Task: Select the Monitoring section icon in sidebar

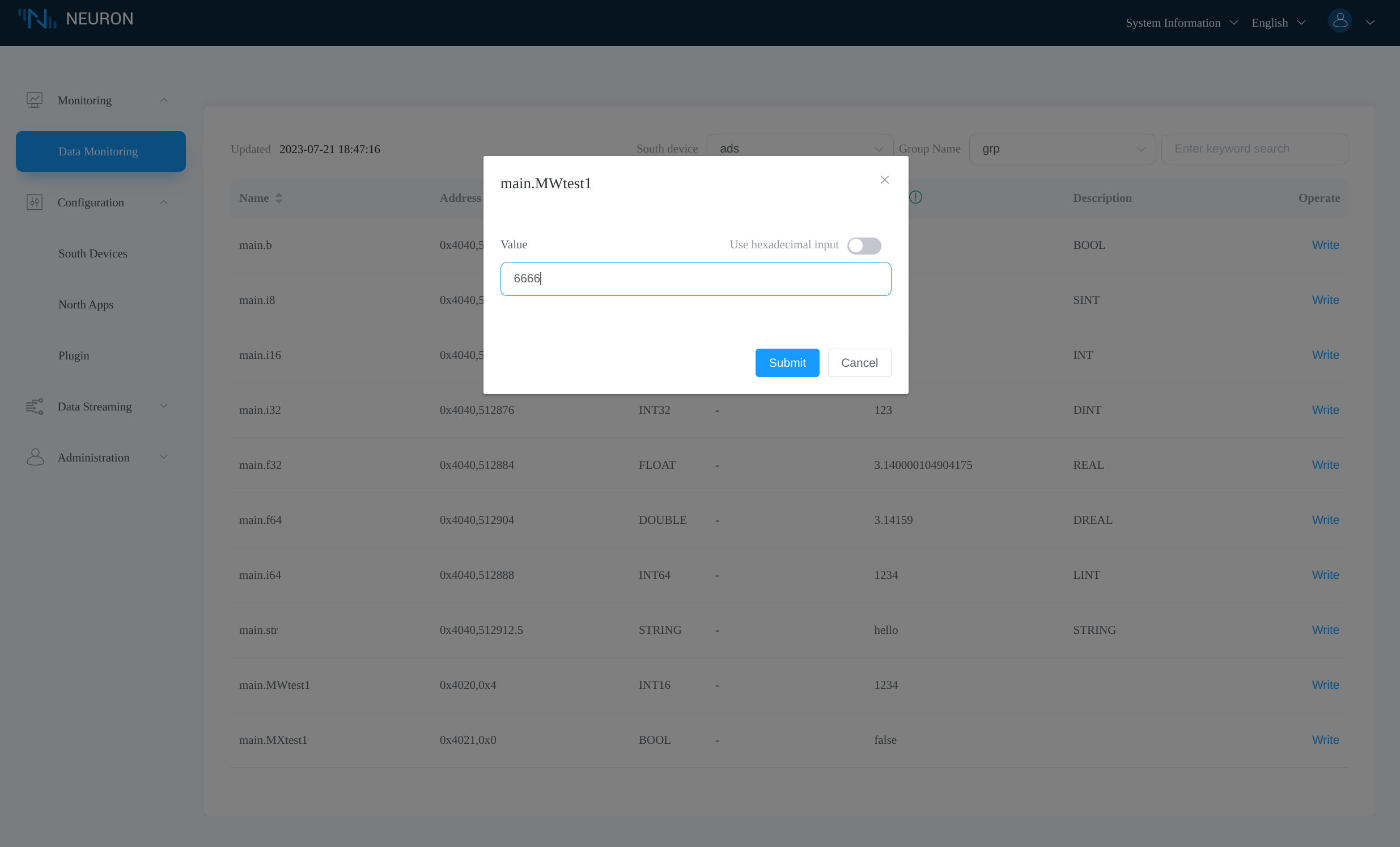Action: [x=35, y=99]
